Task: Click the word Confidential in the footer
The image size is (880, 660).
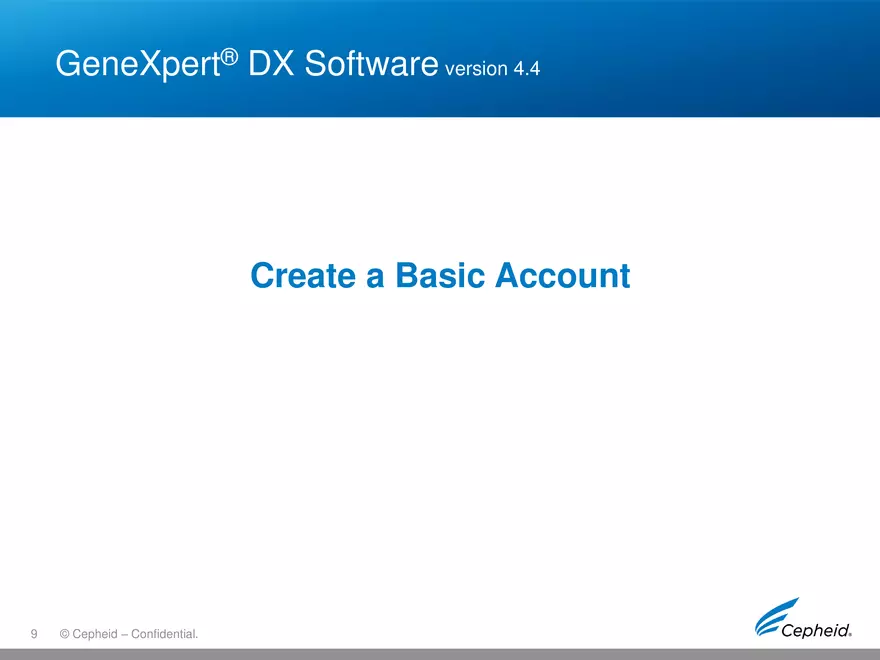Action: pyautogui.click(x=161, y=634)
